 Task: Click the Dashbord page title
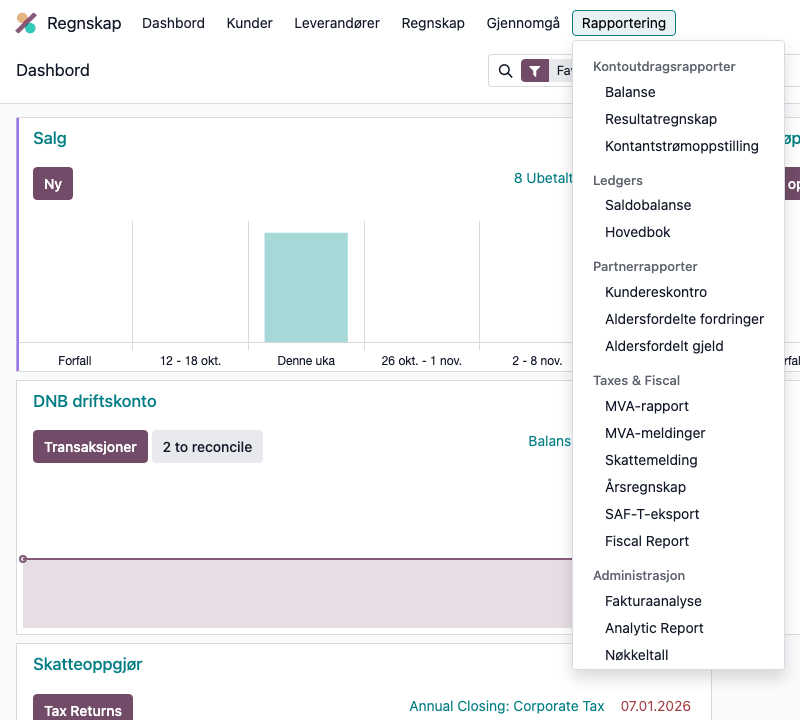[53, 70]
